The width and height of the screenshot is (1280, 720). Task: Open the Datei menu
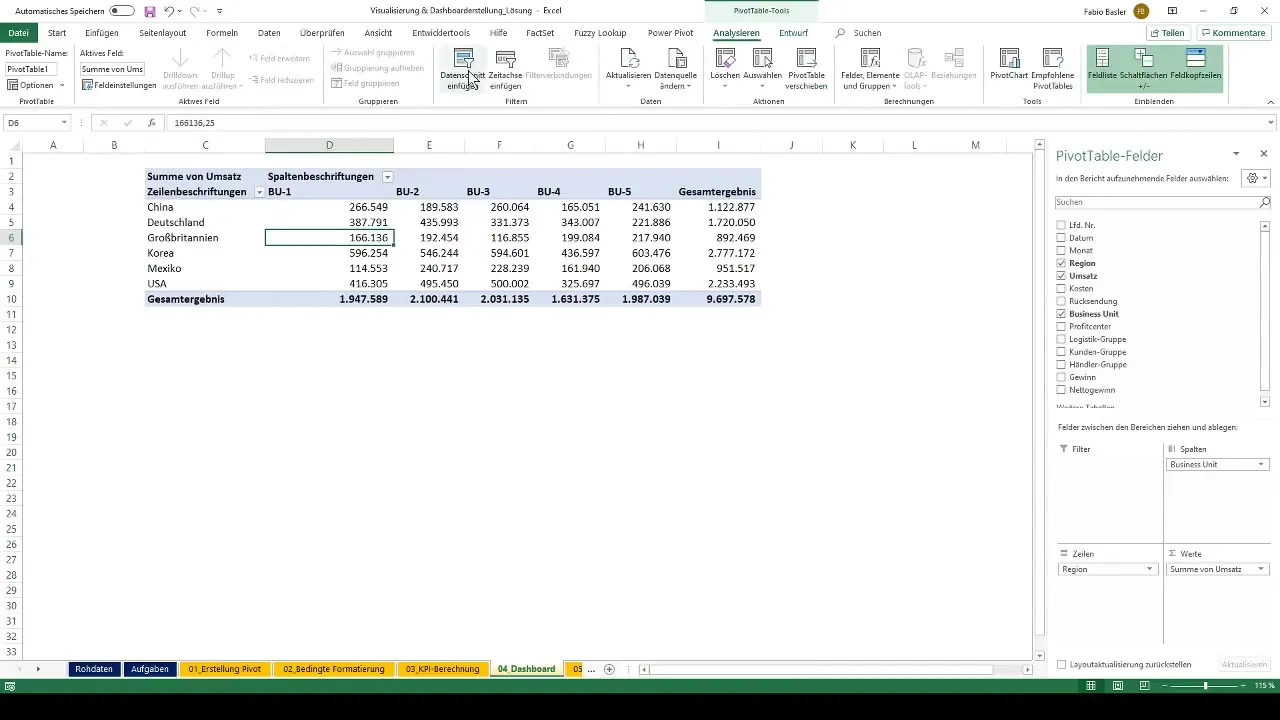(18, 33)
